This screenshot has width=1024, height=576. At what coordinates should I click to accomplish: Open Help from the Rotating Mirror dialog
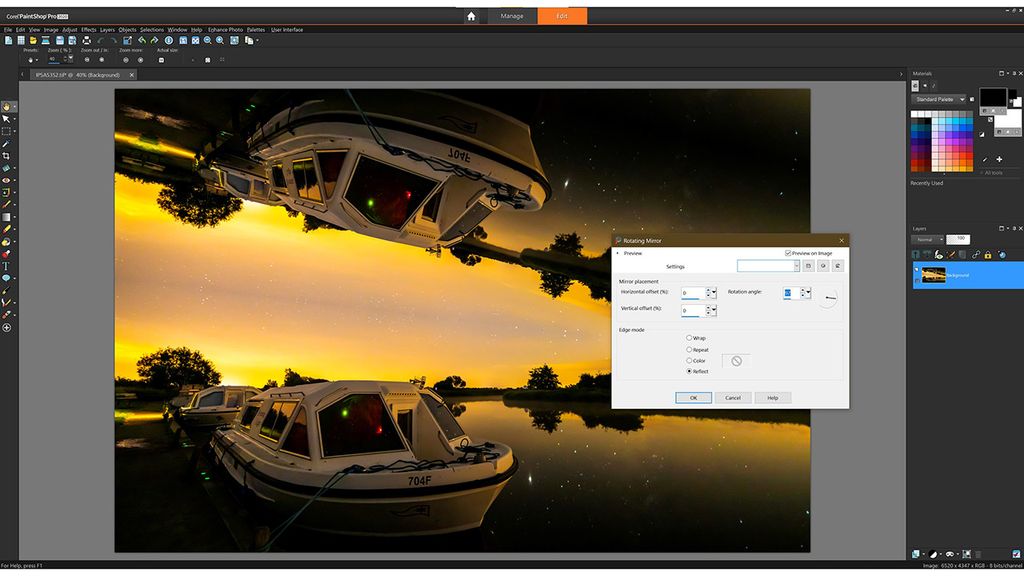772,397
